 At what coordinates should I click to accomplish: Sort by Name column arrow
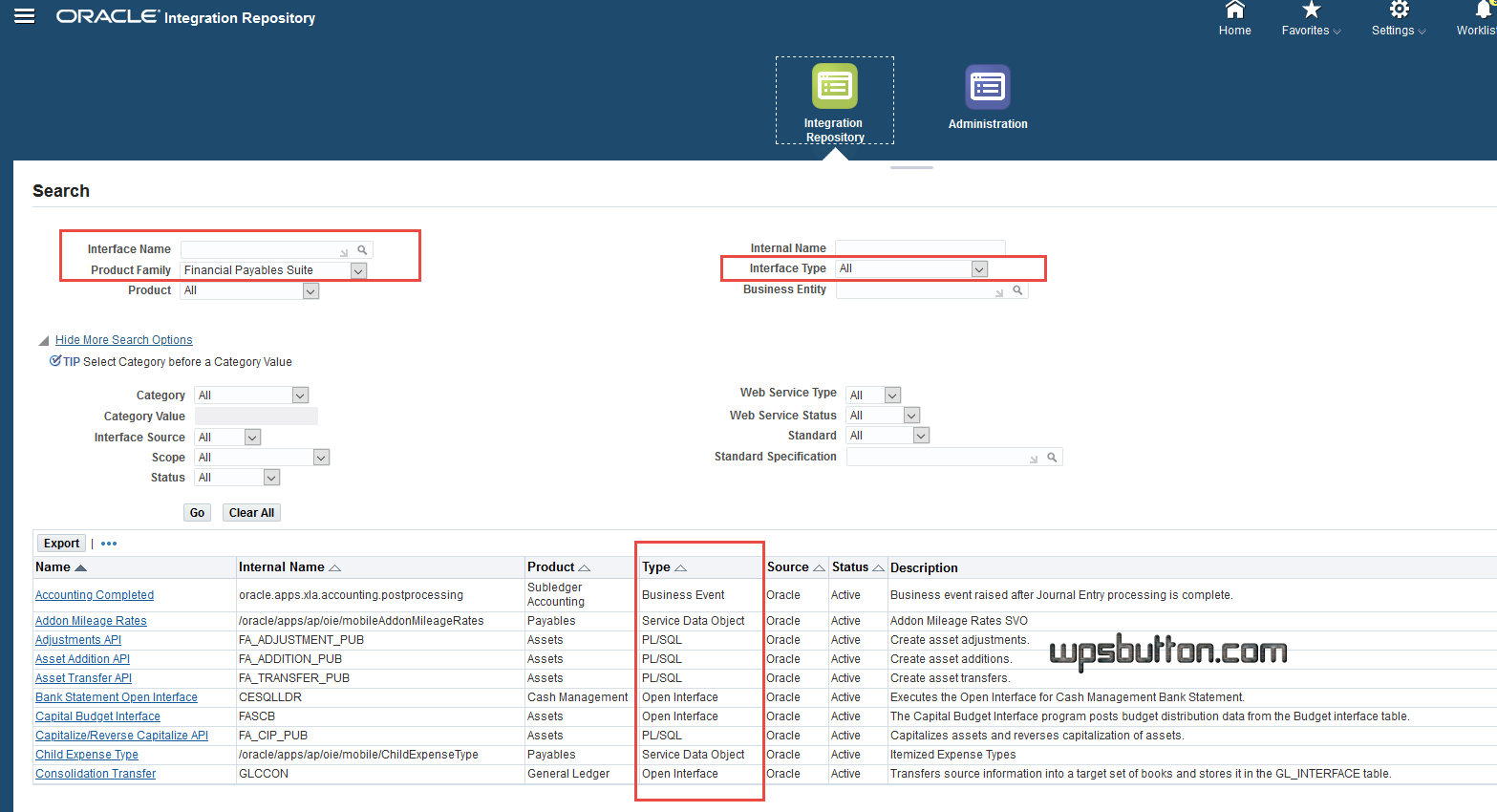click(x=80, y=567)
